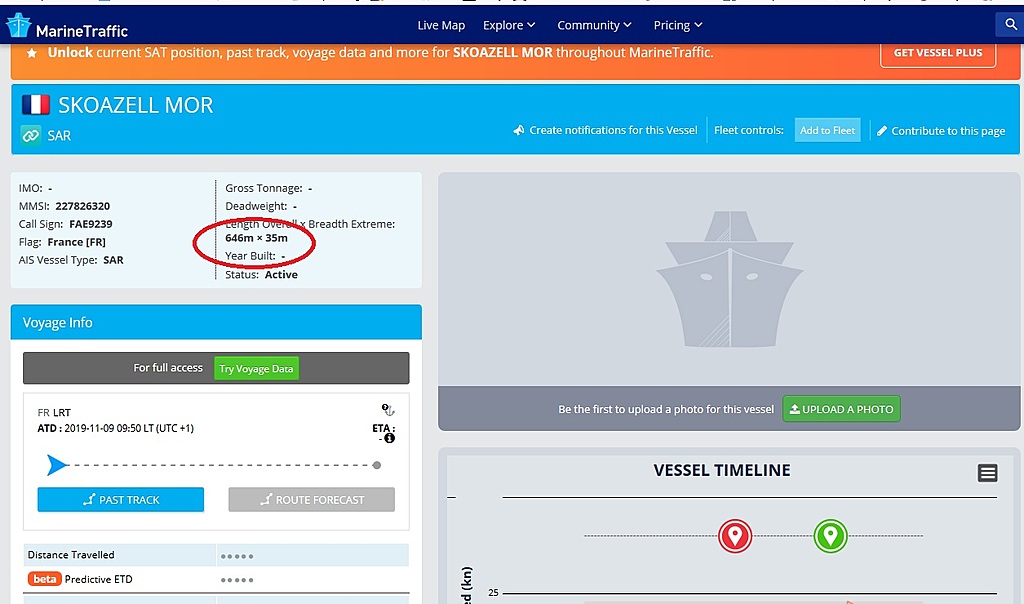Click the VESSEL TIMELINE heading
This screenshot has height=604, width=1024.
(722, 470)
